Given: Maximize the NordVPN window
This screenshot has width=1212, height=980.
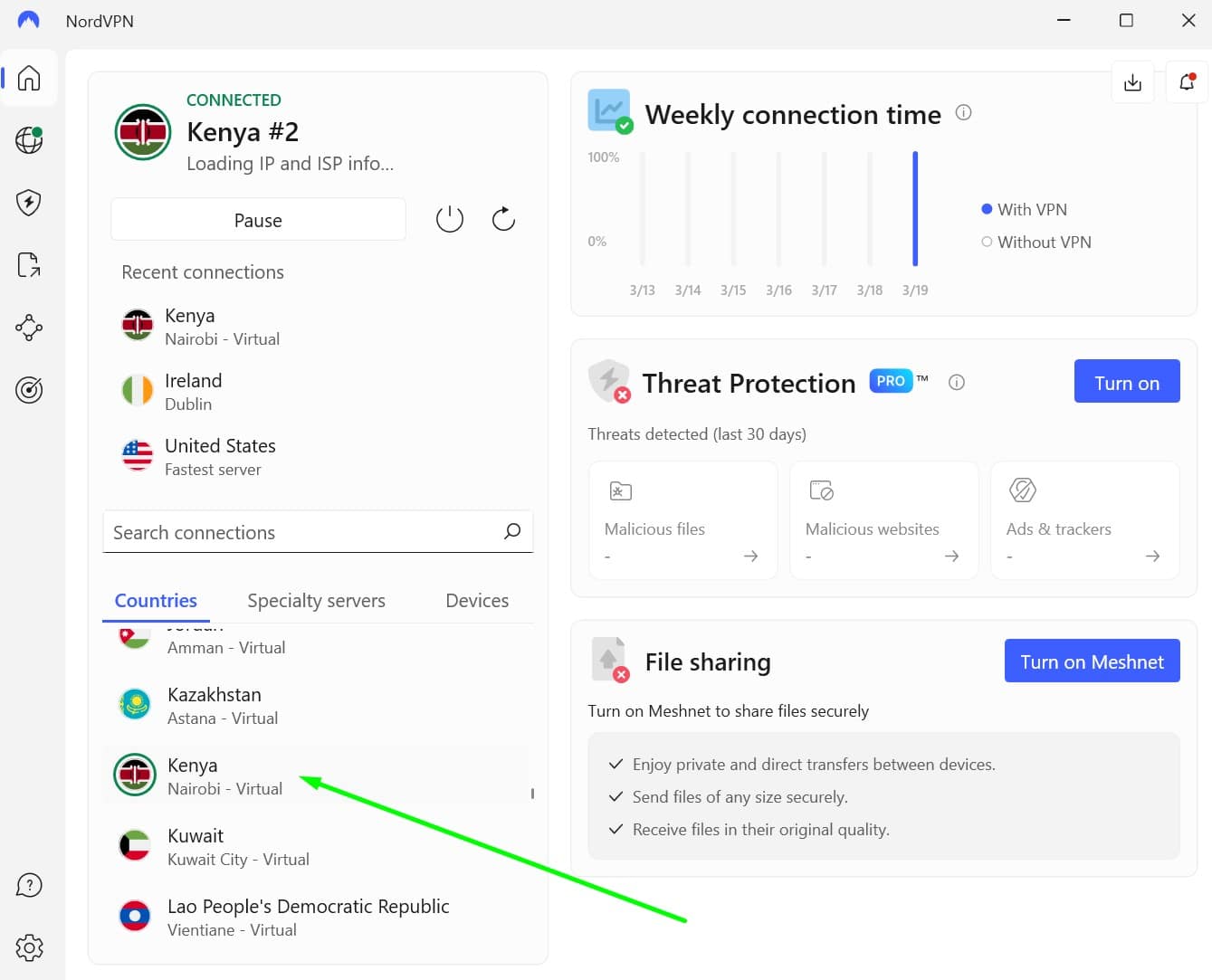Looking at the screenshot, I should tap(1127, 20).
